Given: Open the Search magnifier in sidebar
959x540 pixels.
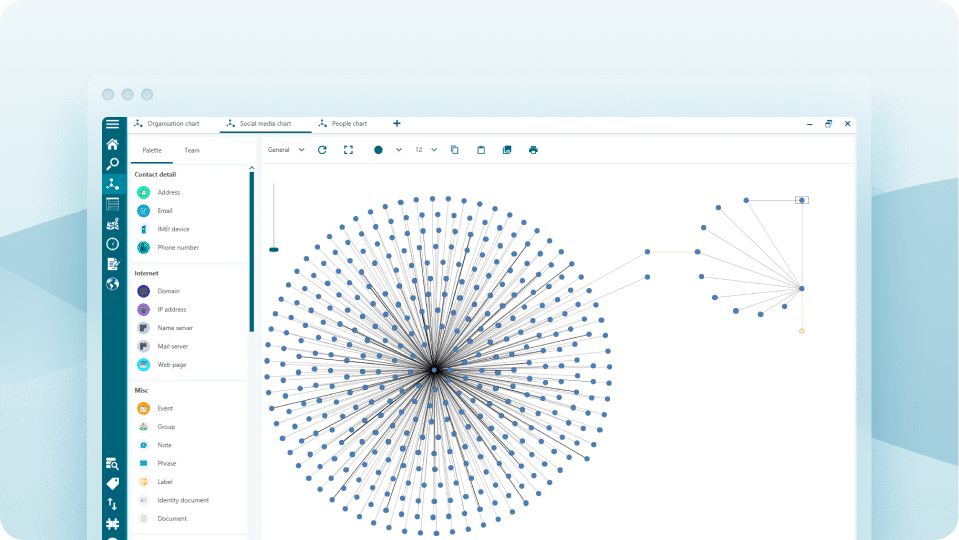Looking at the screenshot, I should pos(113,164).
